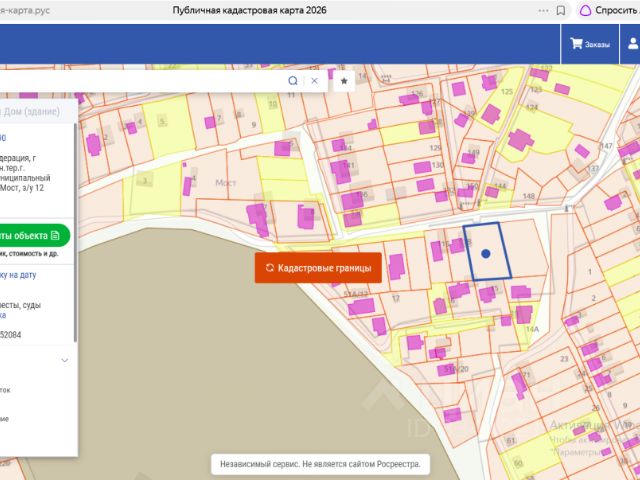Click the search magnifier icon

click(x=293, y=81)
